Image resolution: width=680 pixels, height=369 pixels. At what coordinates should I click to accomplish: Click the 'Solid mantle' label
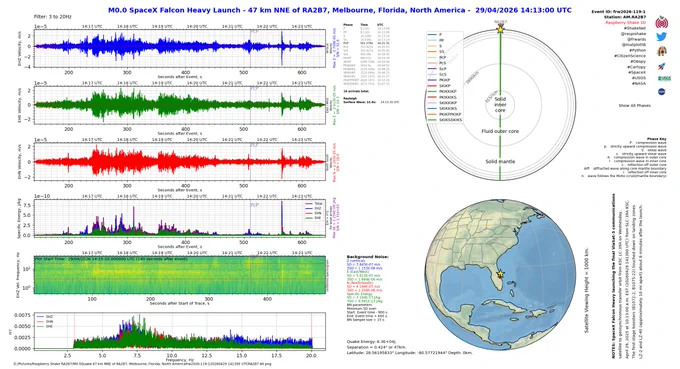click(500, 161)
